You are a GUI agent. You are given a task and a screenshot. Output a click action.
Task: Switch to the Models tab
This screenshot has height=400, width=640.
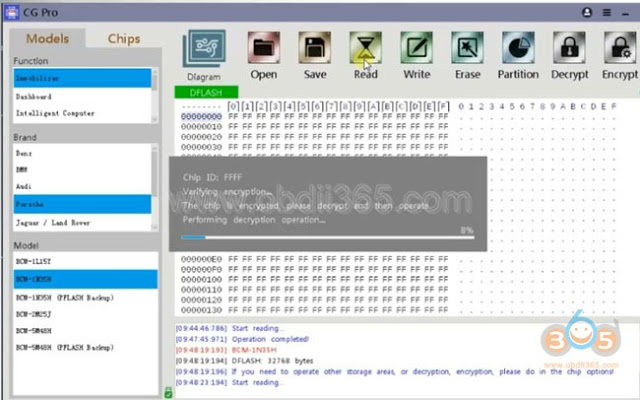47,39
